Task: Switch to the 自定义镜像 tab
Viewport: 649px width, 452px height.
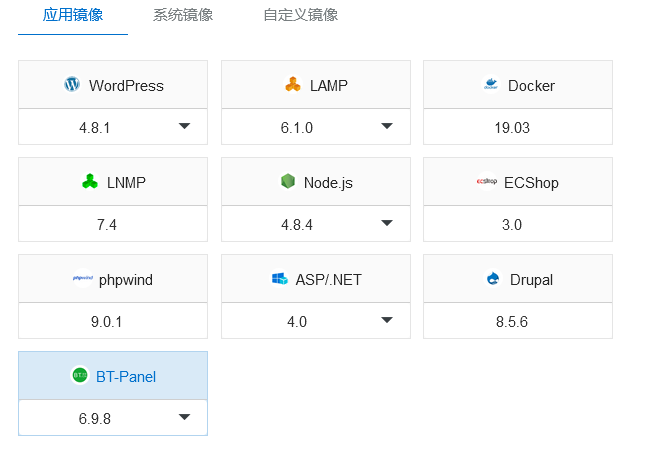Action: coord(300,15)
